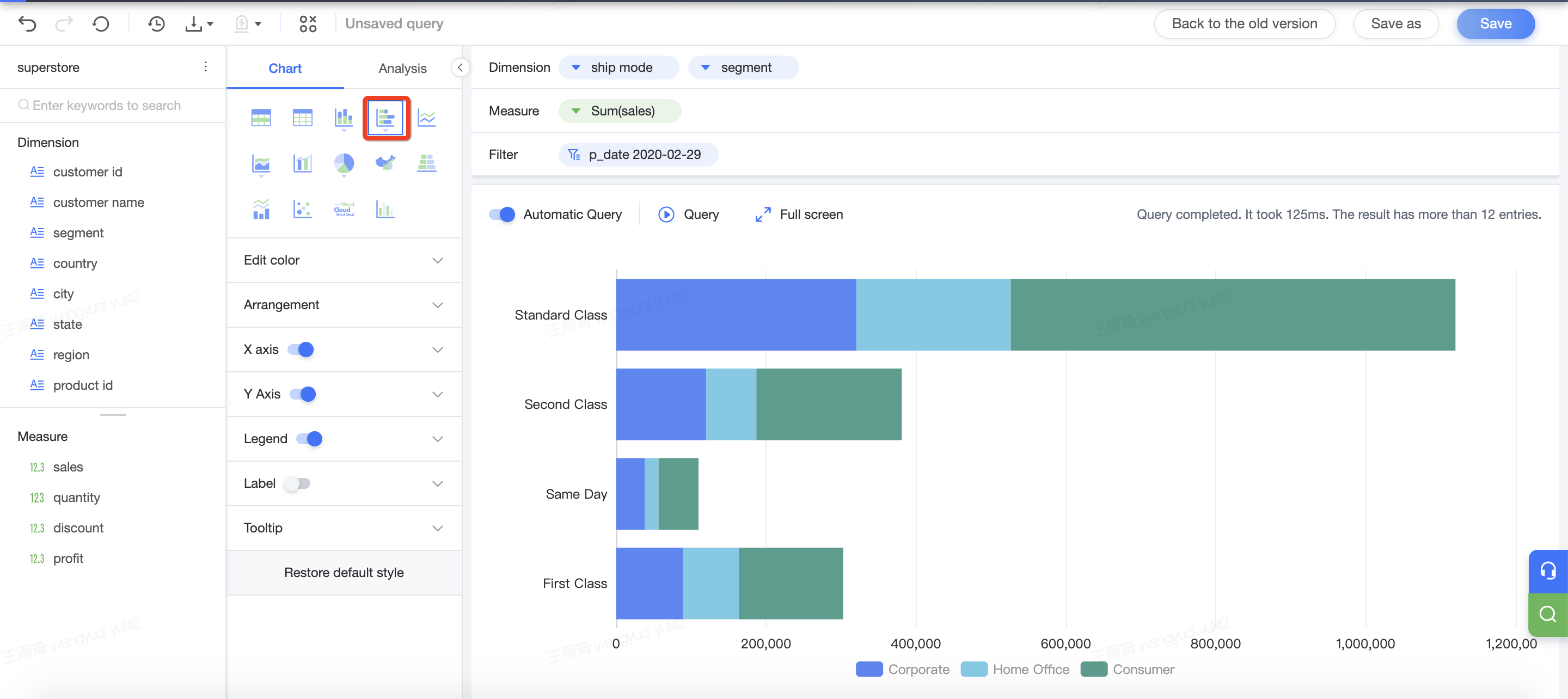The height and width of the screenshot is (699, 1568).
Task: Select the profit measure field
Action: [x=68, y=559]
